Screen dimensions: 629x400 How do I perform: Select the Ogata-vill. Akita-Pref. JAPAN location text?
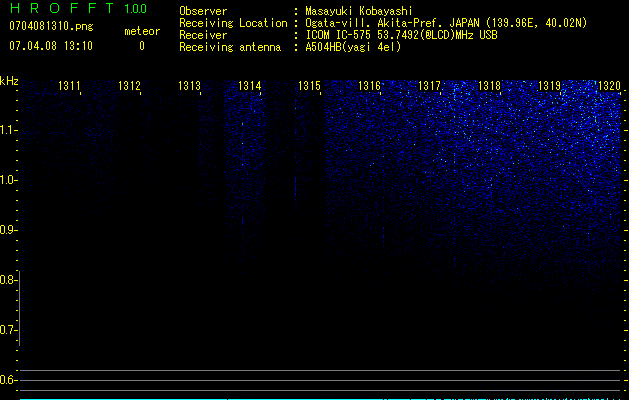[x=446, y=23]
